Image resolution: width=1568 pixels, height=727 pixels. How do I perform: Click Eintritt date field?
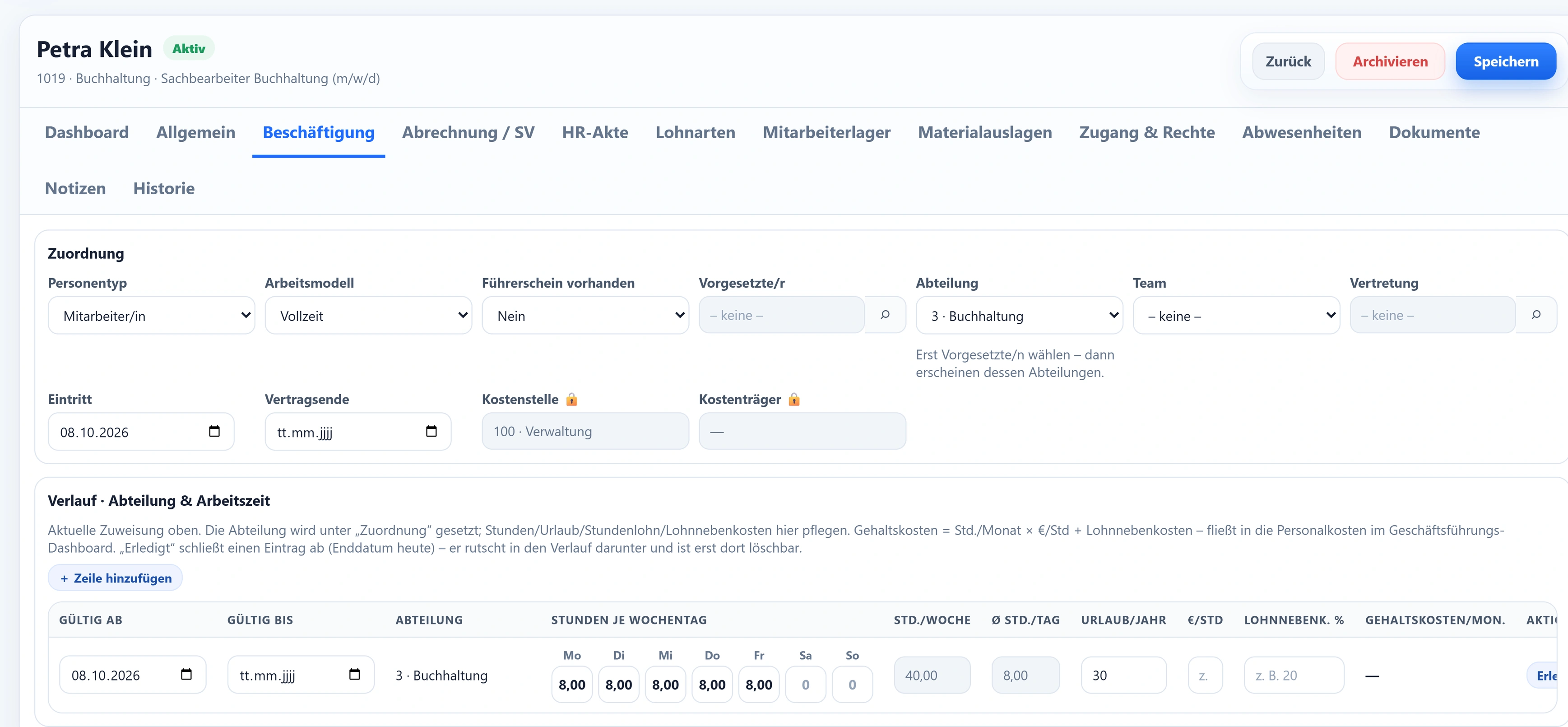click(x=141, y=432)
